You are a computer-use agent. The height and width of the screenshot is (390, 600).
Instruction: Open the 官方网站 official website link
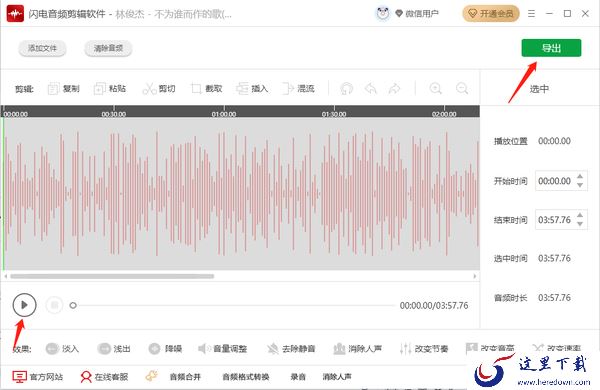38,377
